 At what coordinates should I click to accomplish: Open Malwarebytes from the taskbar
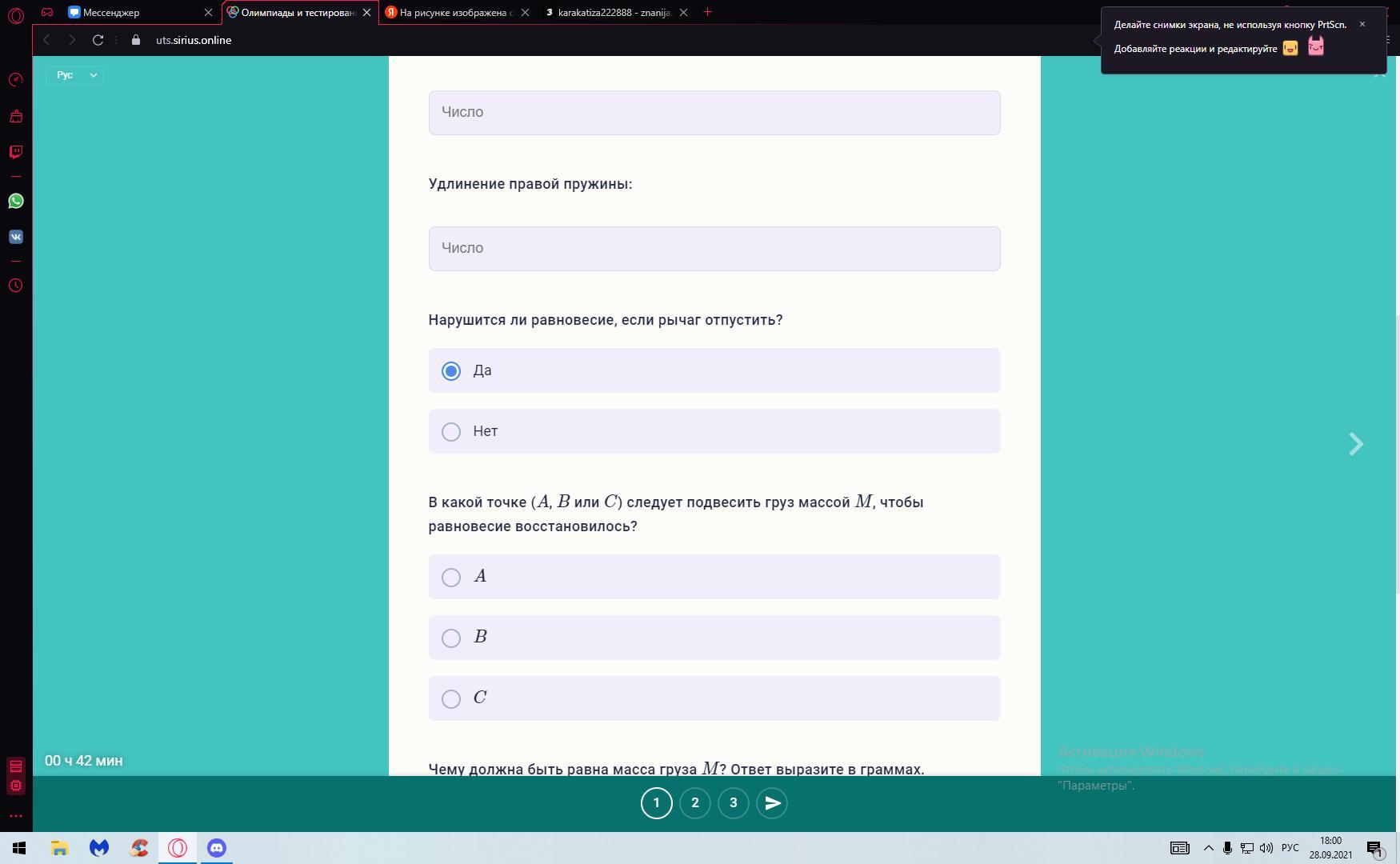point(99,848)
